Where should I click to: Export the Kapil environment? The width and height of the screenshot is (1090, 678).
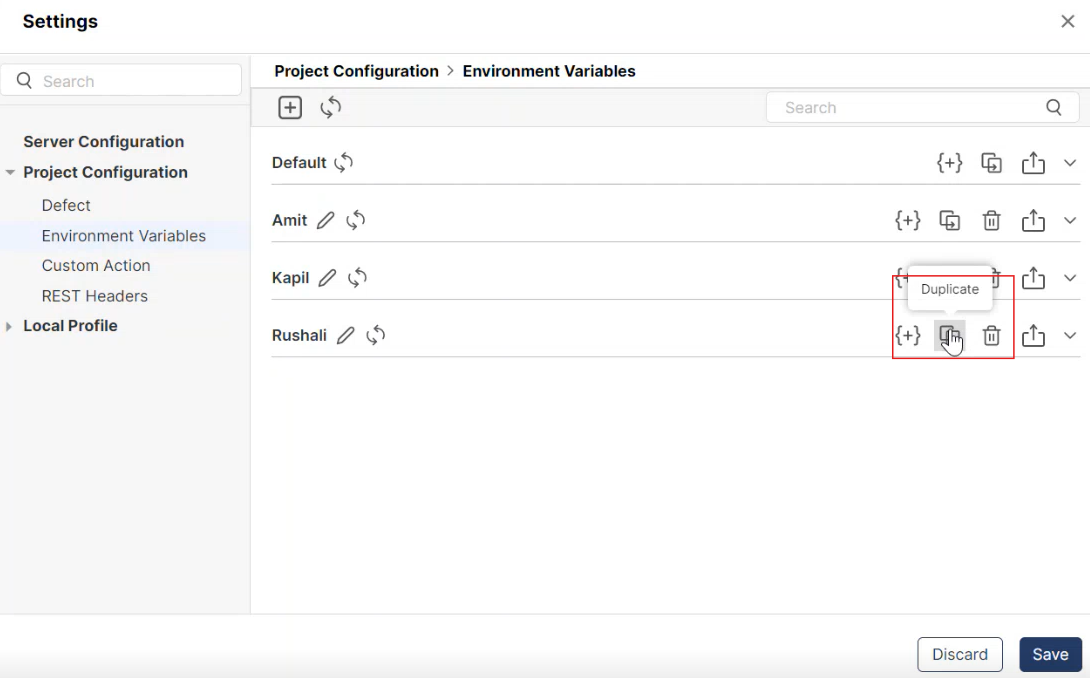(x=1034, y=278)
